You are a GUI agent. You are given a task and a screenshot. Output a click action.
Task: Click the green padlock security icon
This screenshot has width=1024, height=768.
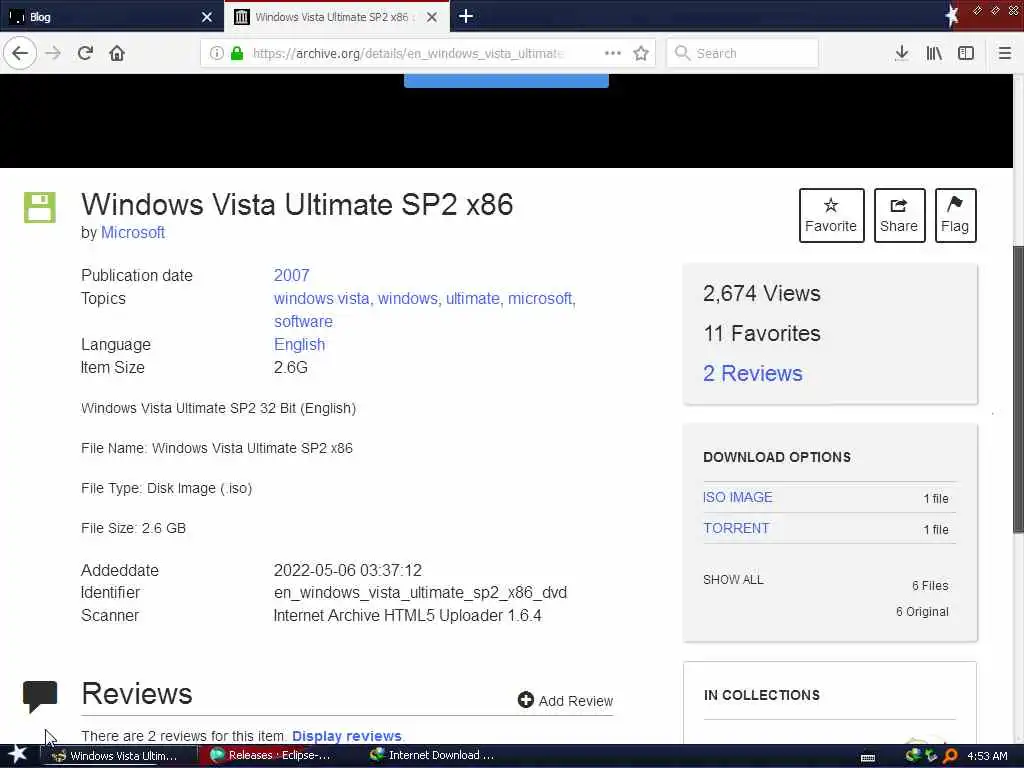237,53
